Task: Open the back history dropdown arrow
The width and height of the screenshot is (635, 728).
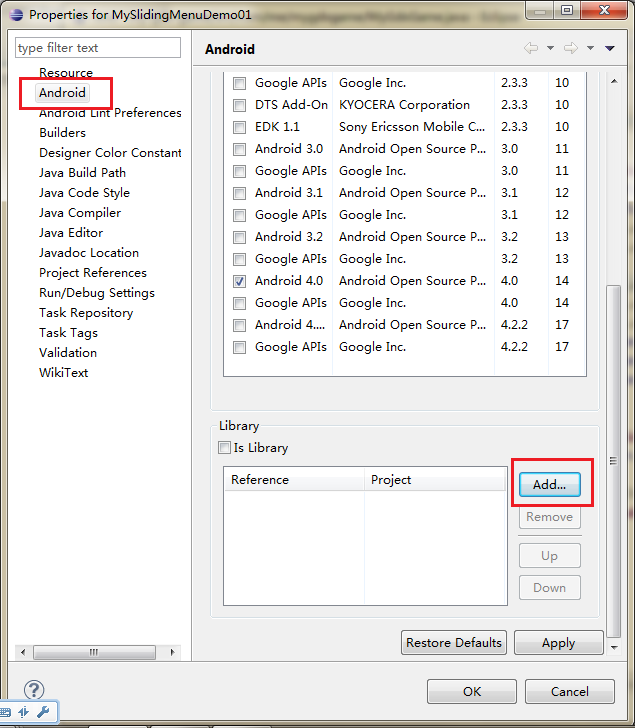Action: [550, 48]
